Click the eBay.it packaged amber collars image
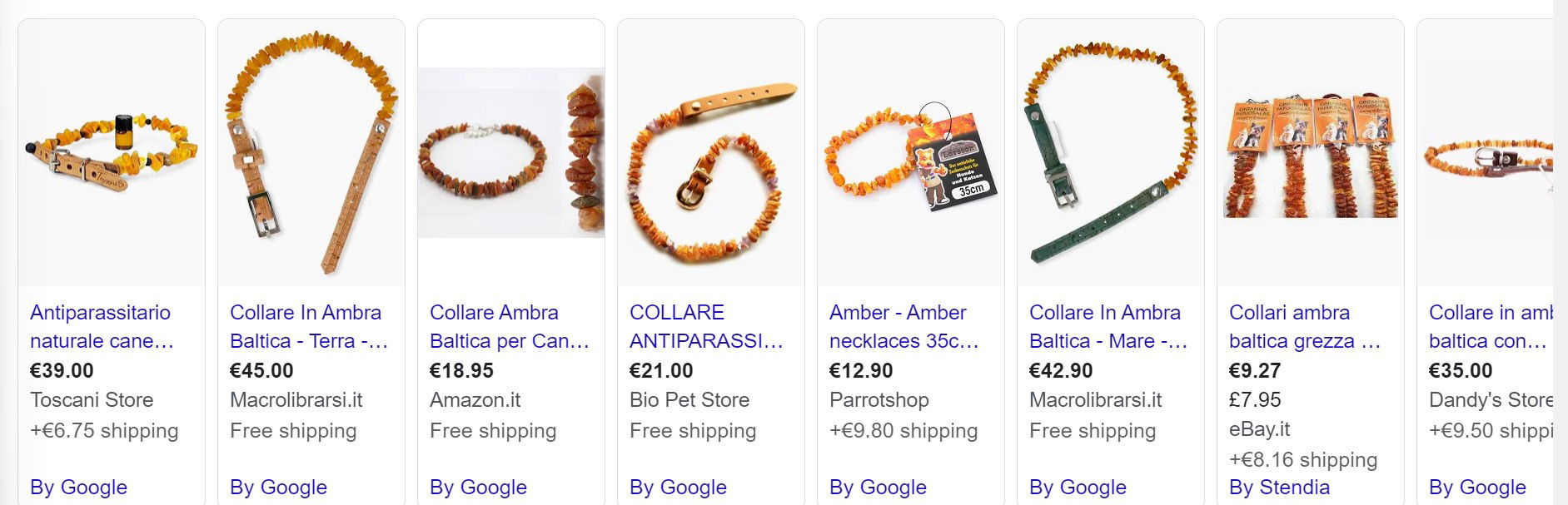Screen dimensions: 1568x505 click(x=1311, y=152)
